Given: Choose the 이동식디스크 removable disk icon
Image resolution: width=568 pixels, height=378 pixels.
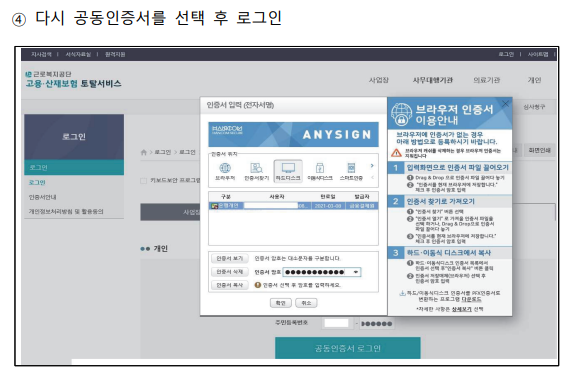Looking at the screenshot, I should click(320, 171).
